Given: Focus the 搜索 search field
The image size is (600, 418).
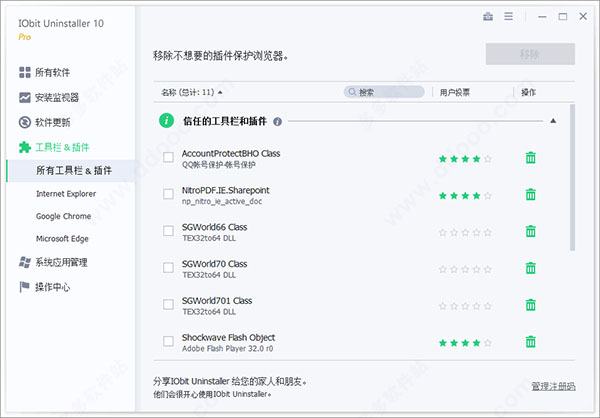Looking at the screenshot, I should pos(384,92).
